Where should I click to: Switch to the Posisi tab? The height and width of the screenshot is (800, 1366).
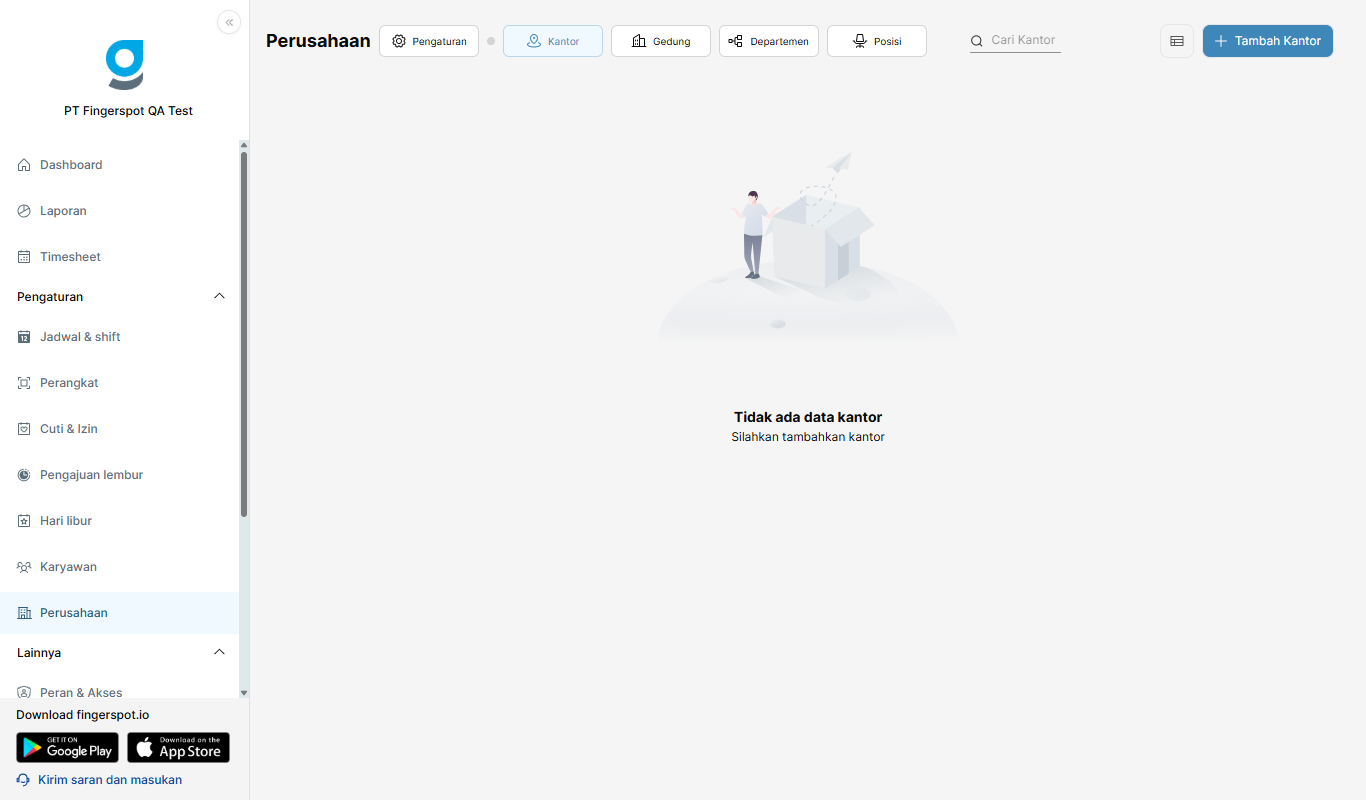point(877,41)
